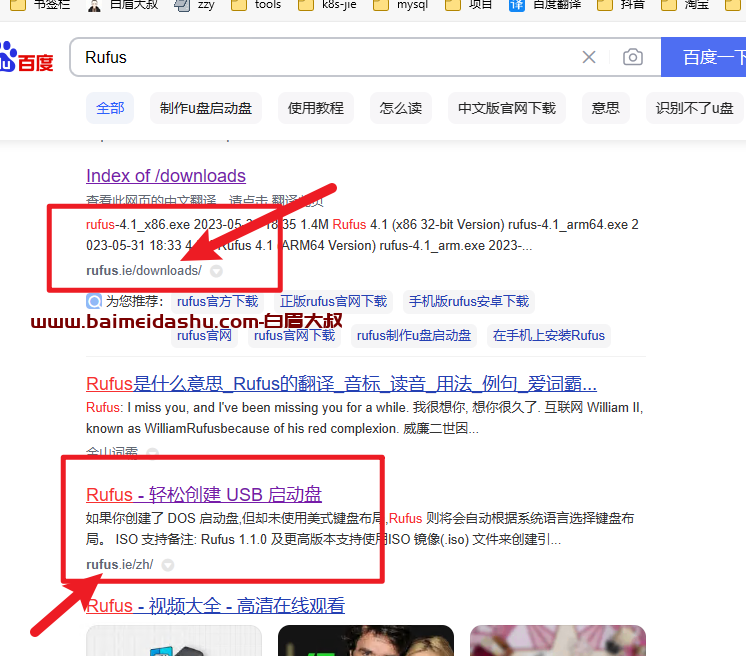Open the mysql bookmark folder
Viewport: 746px width, 656px height.
point(401,5)
